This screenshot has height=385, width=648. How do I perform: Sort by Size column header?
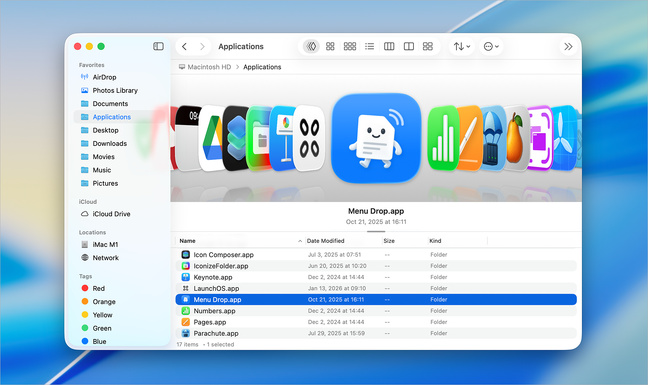pos(389,241)
